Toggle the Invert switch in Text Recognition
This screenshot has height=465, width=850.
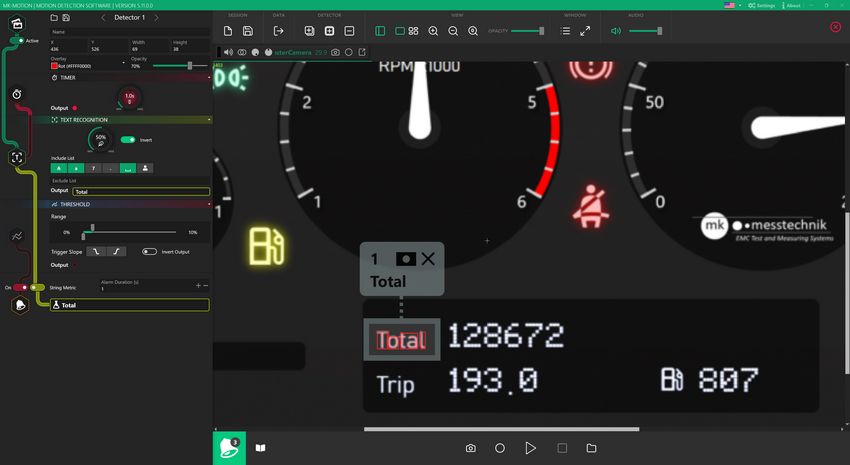coord(128,140)
